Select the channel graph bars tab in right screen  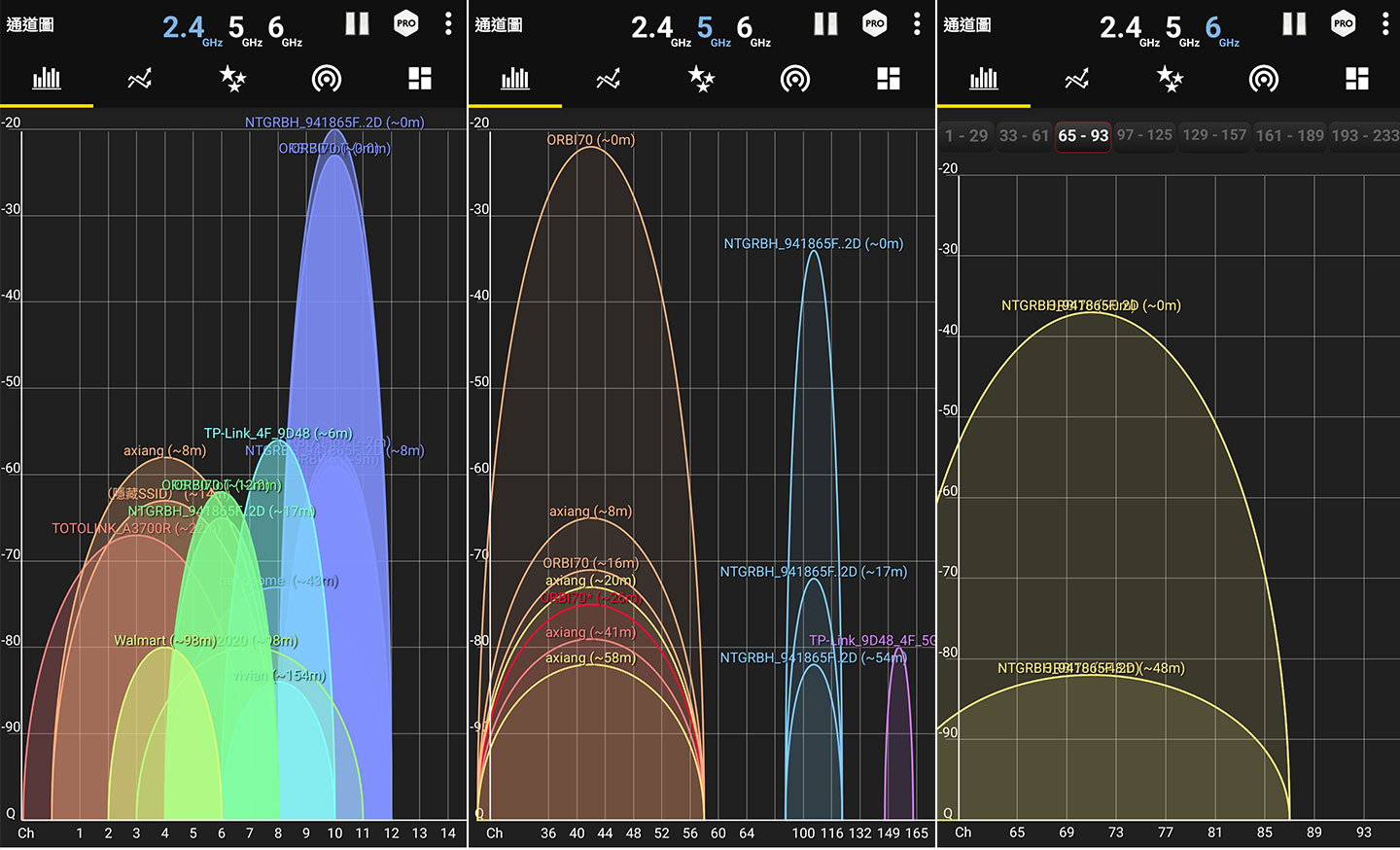coord(984,79)
